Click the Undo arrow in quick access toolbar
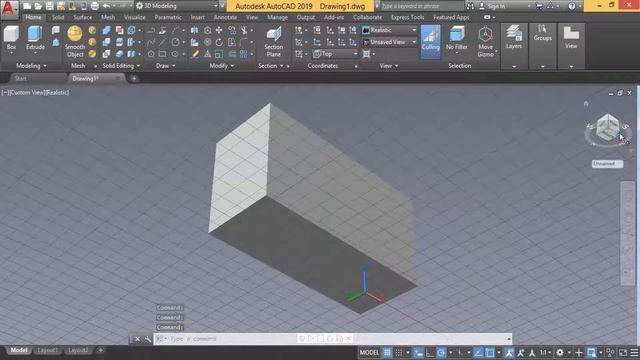640x360 pixels. click(x=106, y=6)
